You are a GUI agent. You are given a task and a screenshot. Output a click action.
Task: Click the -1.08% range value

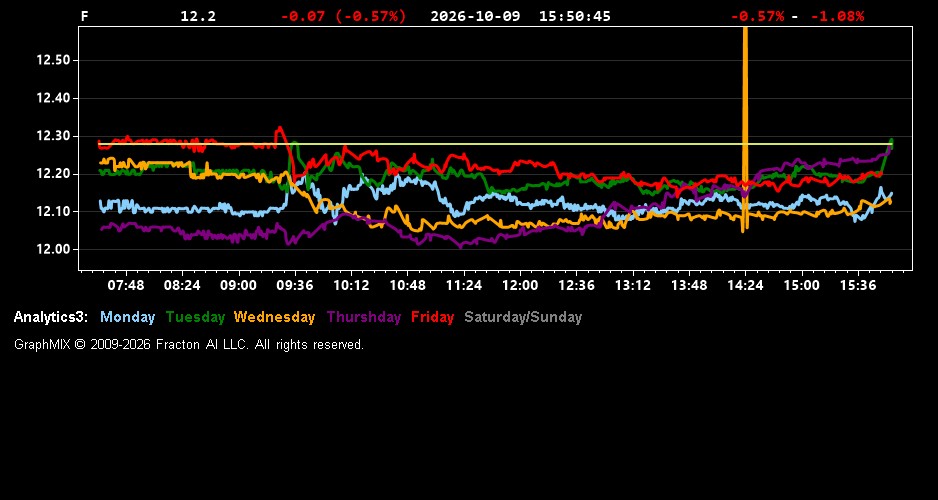pyautogui.click(x=837, y=16)
